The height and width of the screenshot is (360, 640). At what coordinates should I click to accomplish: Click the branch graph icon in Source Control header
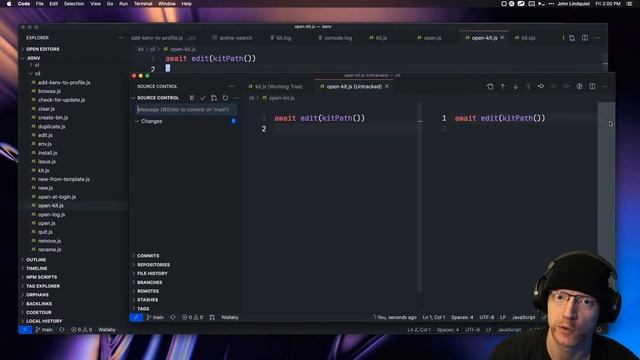pyautogui.click(x=214, y=98)
